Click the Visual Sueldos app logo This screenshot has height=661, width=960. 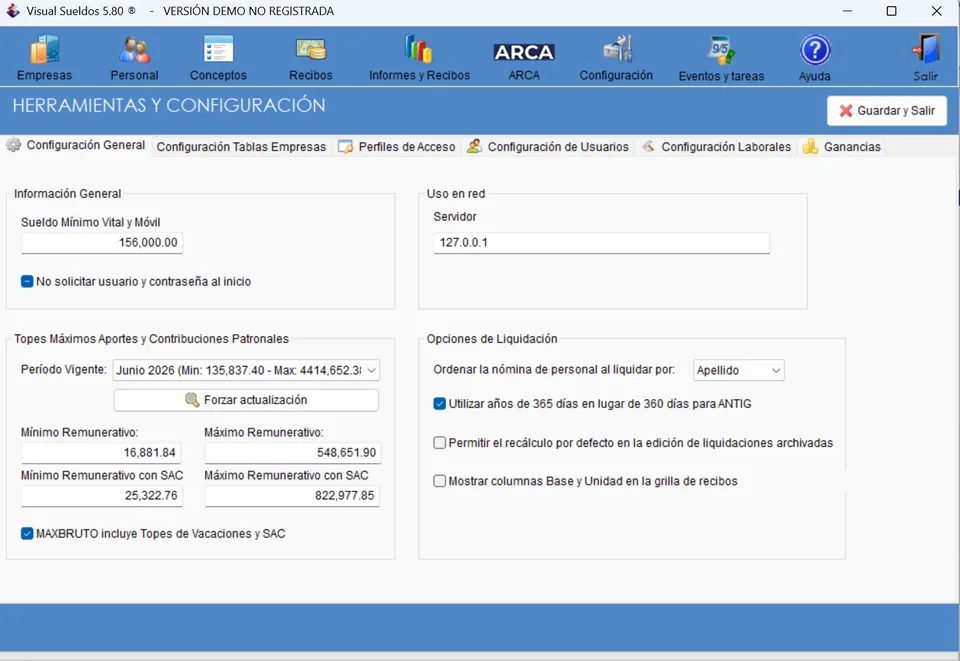pyautogui.click(x=13, y=10)
